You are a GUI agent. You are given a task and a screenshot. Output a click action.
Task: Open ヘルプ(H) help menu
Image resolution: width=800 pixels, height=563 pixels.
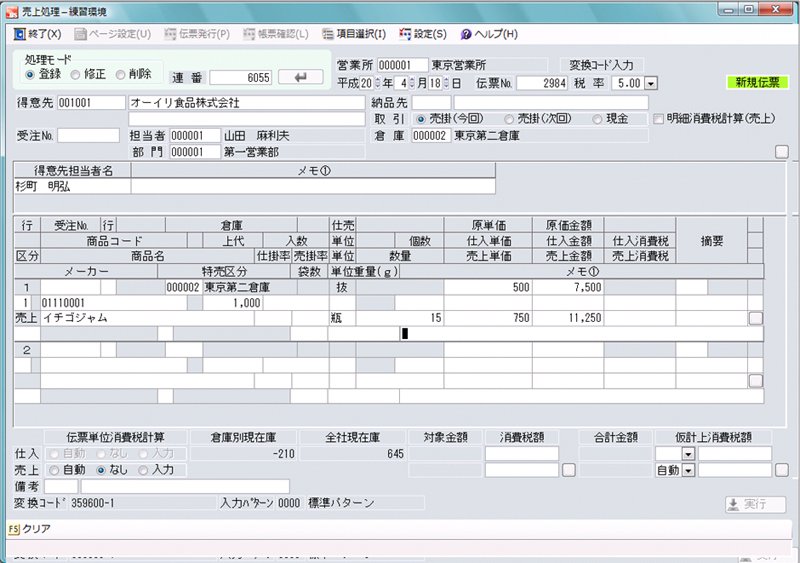[489, 34]
